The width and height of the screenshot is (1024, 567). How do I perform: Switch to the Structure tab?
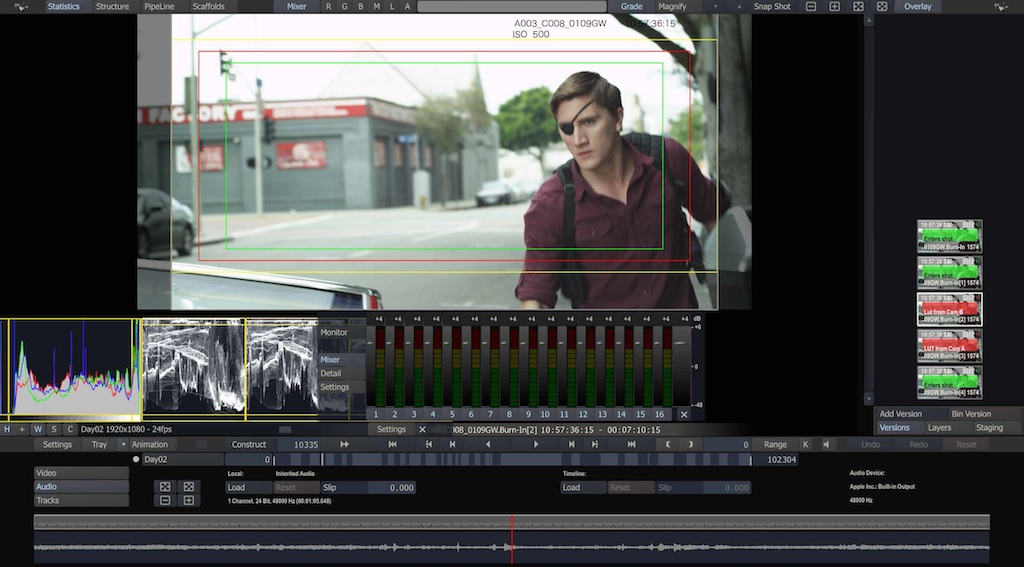112,6
